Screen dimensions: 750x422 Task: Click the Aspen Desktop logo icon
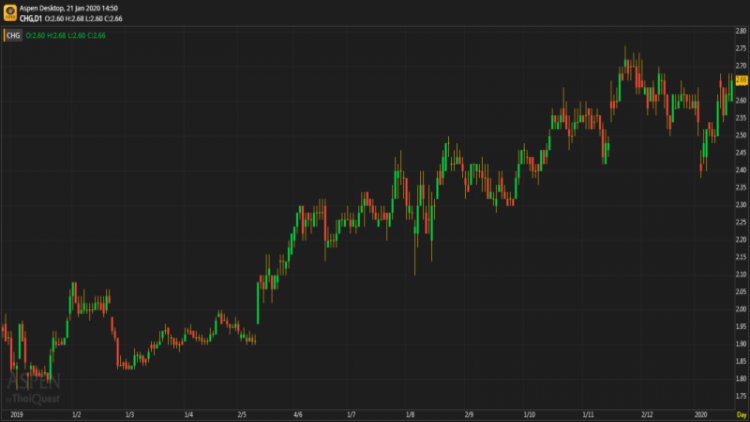tap(9, 11)
